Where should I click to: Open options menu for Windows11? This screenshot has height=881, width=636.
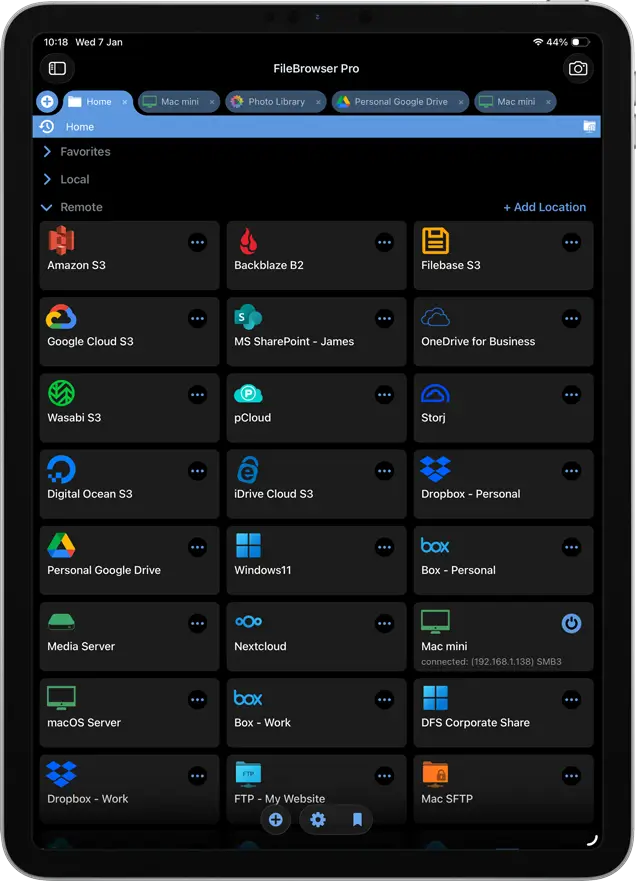coord(384,547)
